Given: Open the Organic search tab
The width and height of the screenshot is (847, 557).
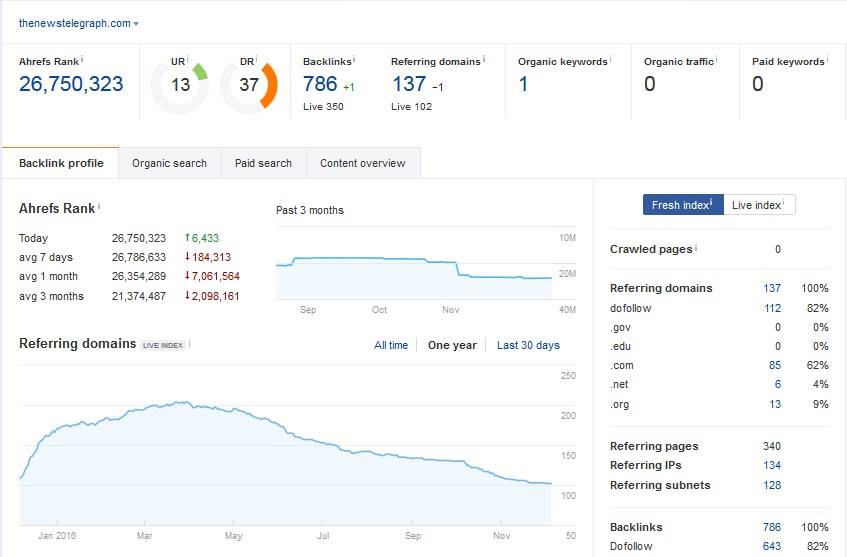Looking at the screenshot, I should click(169, 163).
